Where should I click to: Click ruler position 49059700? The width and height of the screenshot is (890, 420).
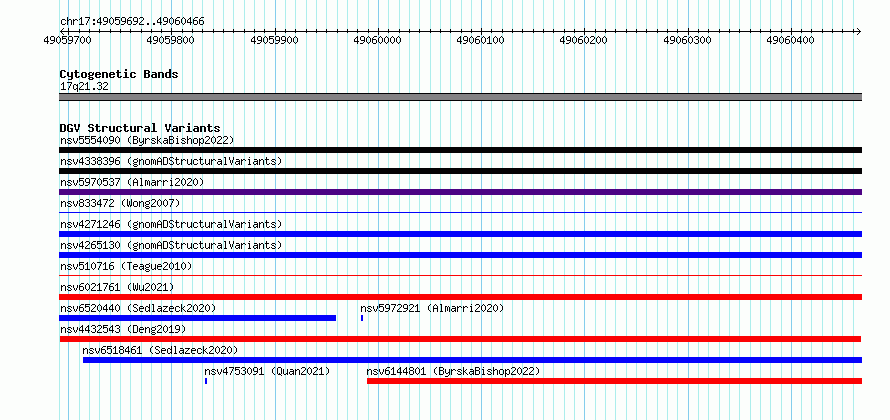[67, 41]
